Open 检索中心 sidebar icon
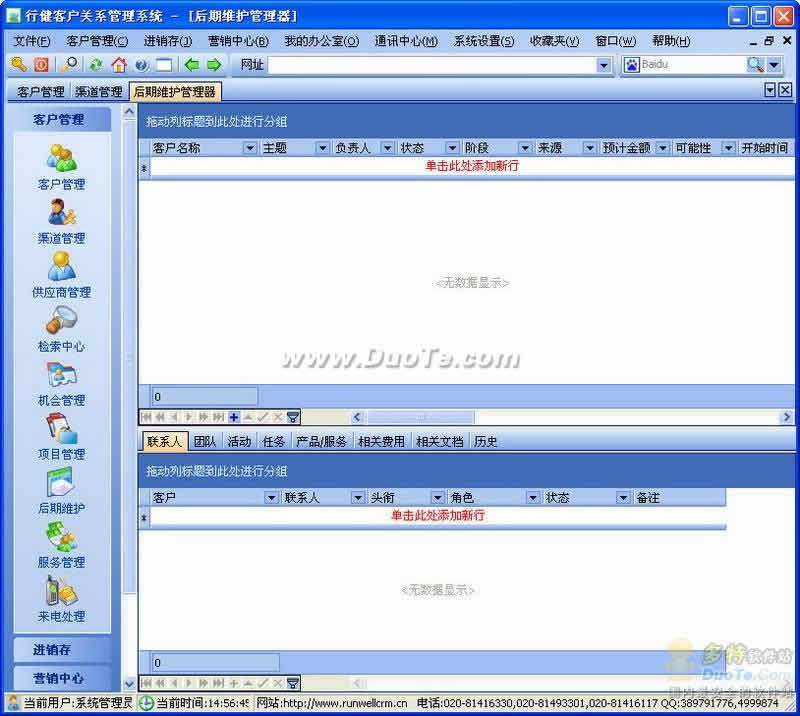This screenshot has height=716, width=800. click(x=61, y=320)
